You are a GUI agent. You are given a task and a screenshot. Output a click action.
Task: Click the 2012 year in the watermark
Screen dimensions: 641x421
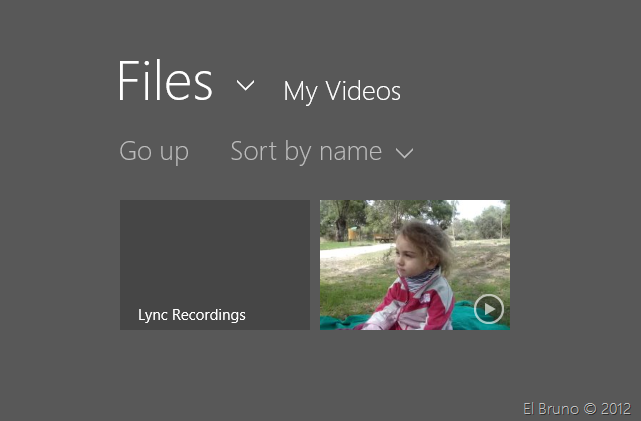pyautogui.click(x=616, y=408)
